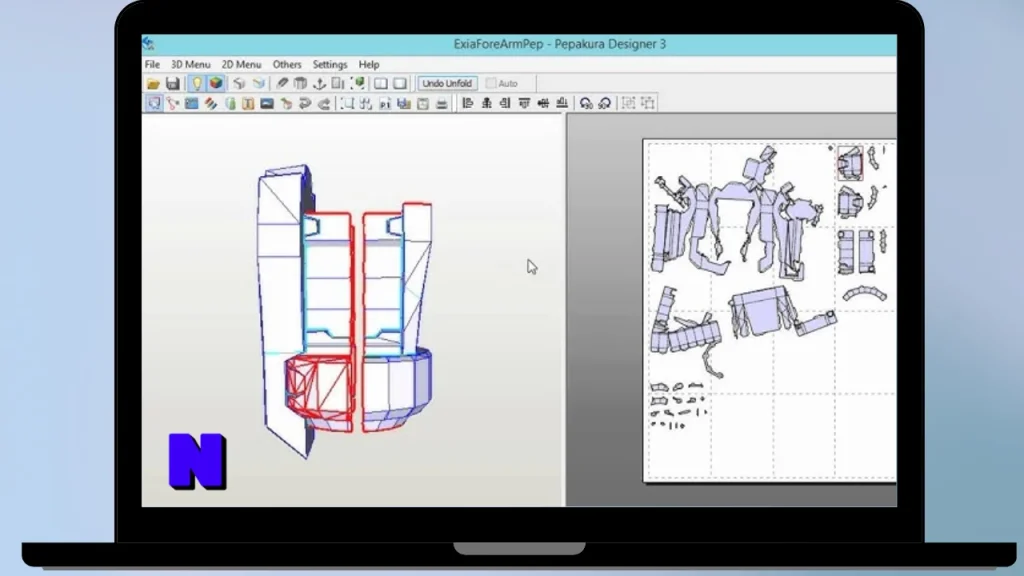Click the second rotate 90 degrees icon

coord(605,103)
